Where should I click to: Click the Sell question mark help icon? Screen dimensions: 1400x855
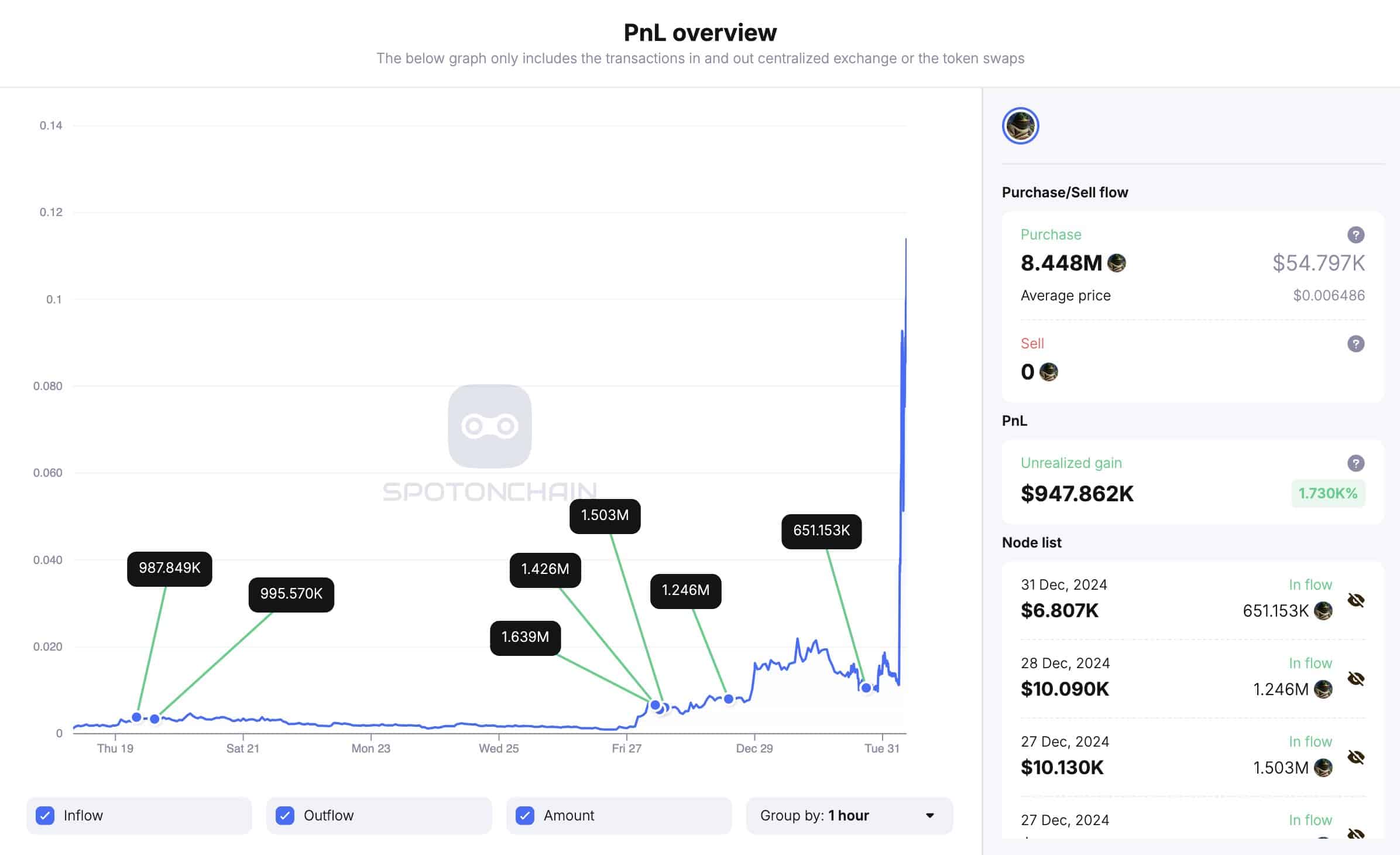tap(1355, 344)
